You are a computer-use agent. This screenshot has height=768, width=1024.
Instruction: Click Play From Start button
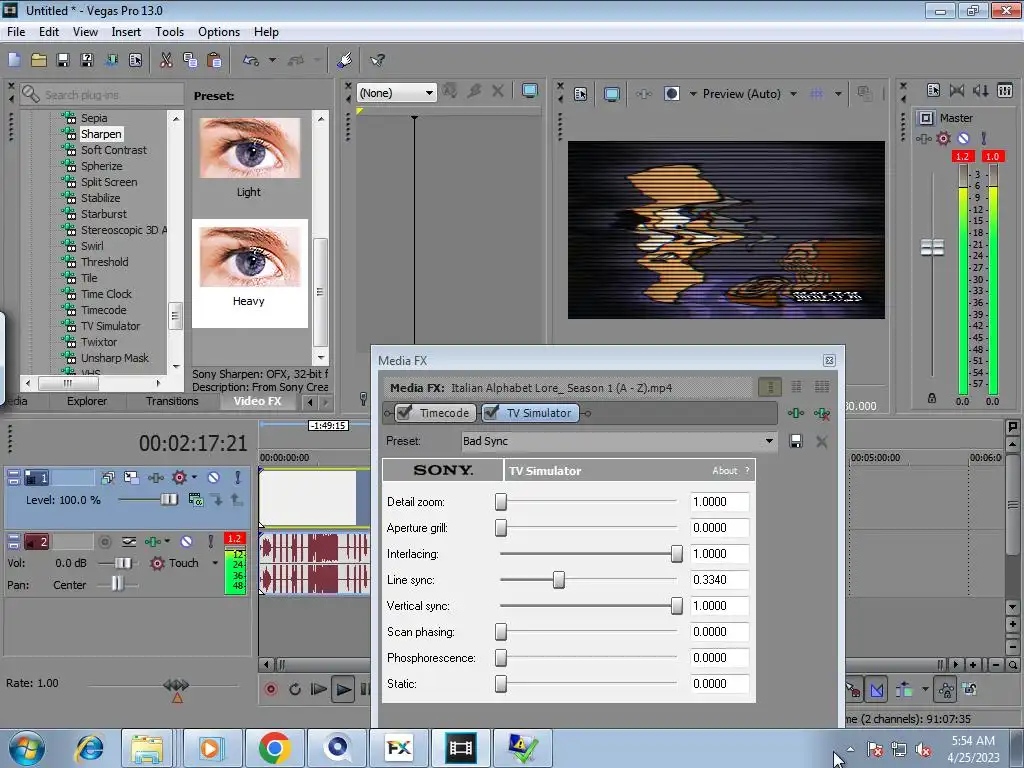tap(319, 689)
